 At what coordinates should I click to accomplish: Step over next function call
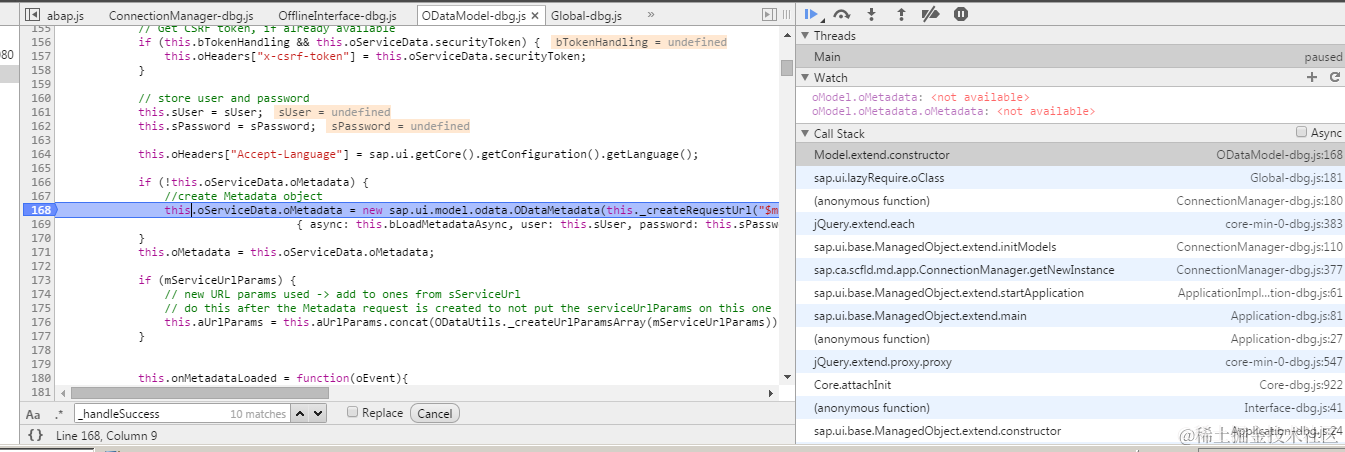click(842, 15)
